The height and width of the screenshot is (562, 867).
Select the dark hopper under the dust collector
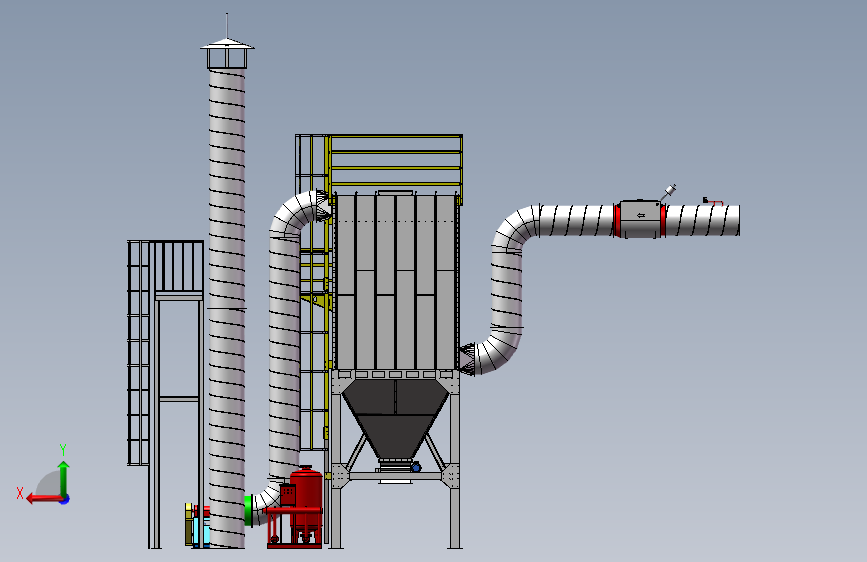coord(395,419)
